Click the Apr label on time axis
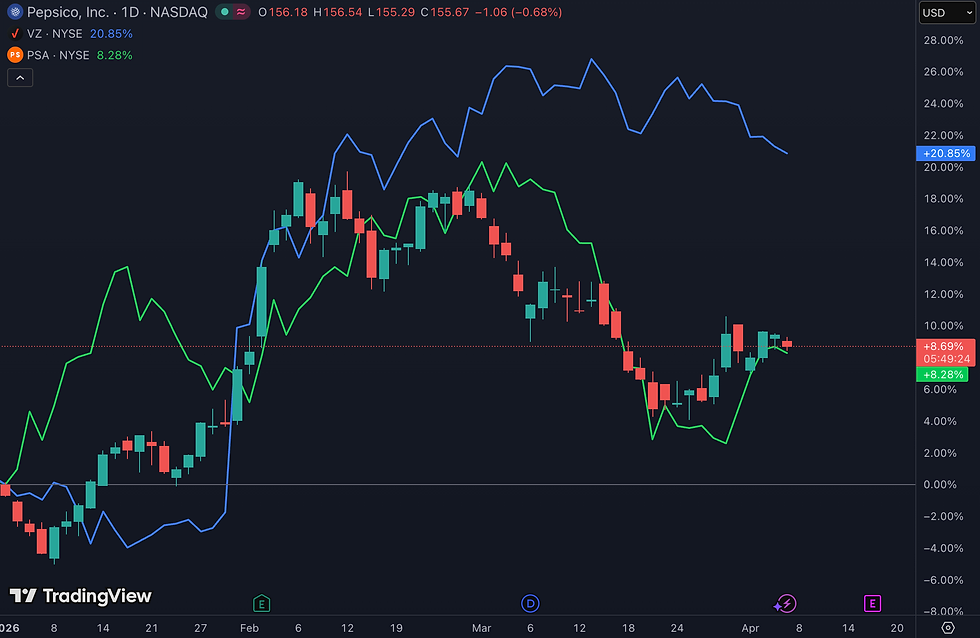Image resolution: width=980 pixels, height=638 pixels. pyautogui.click(x=750, y=628)
